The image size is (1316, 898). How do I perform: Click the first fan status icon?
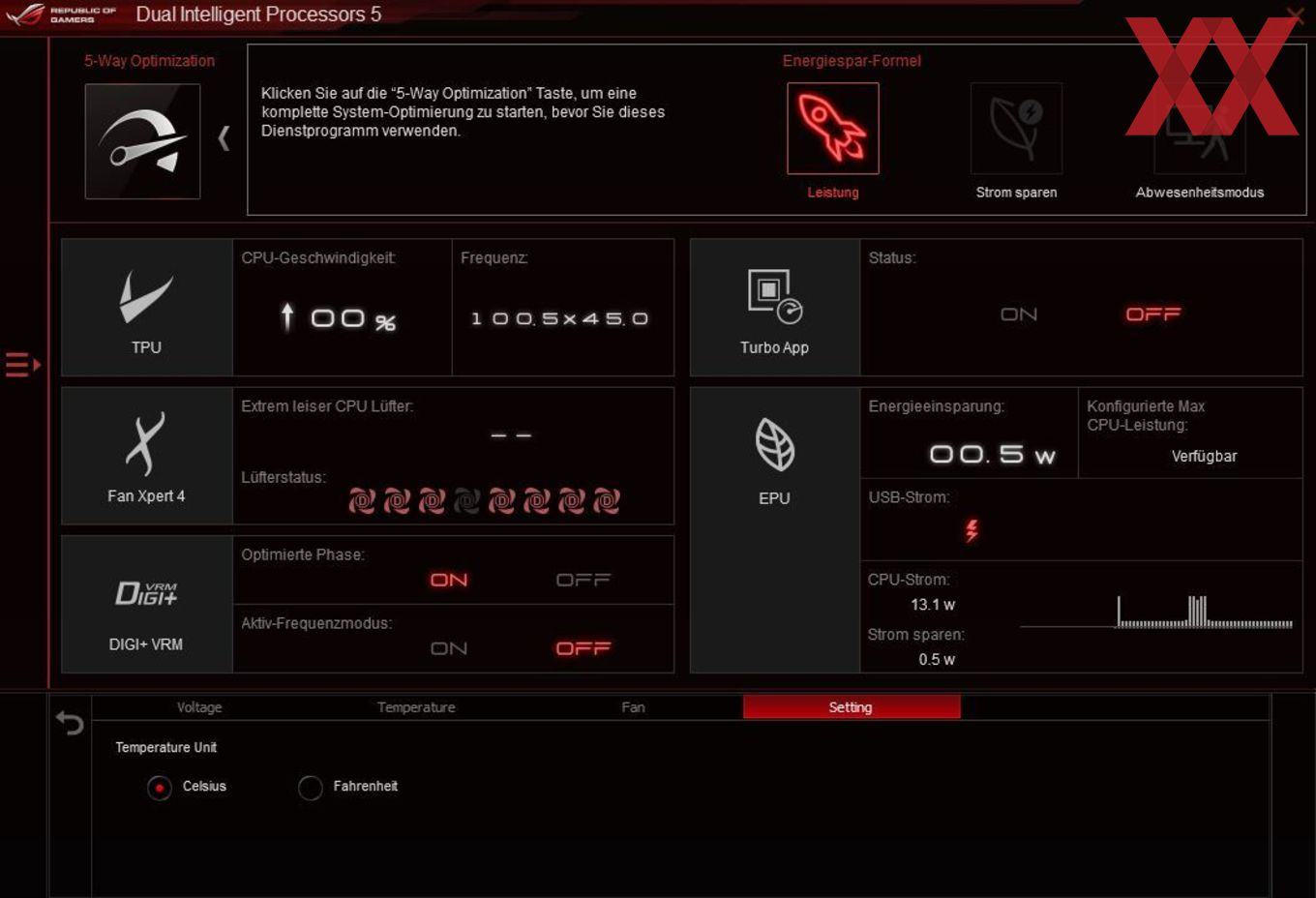tap(362, 500)
